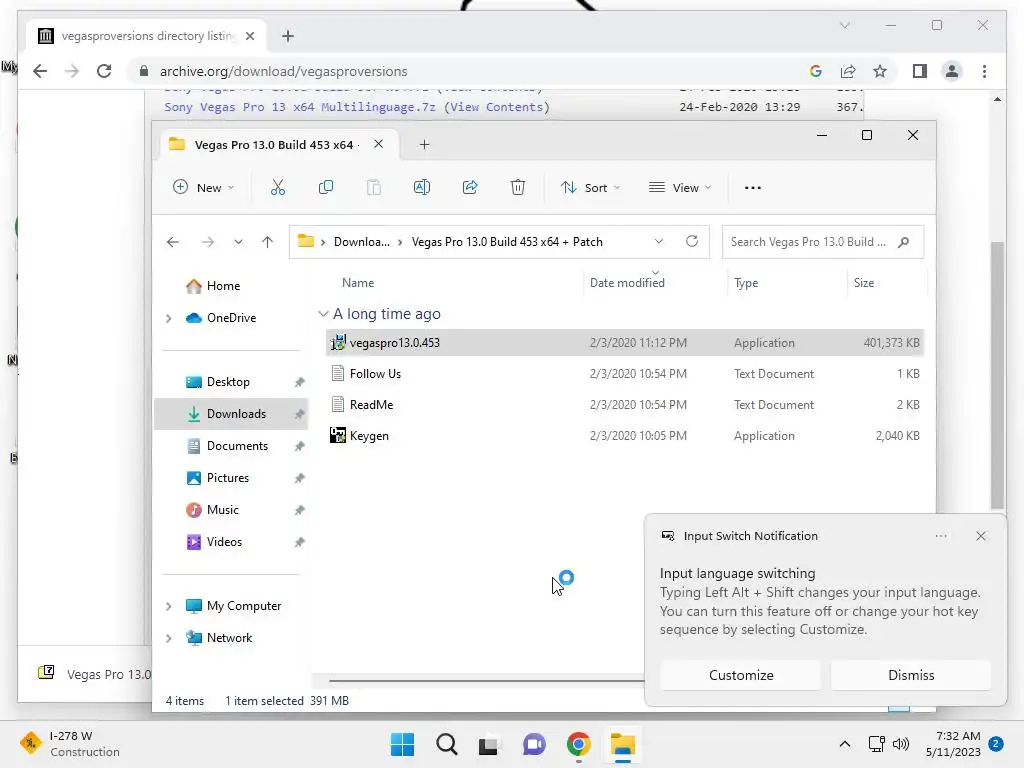Go back in File Explorer navigation

pos(172,242)
